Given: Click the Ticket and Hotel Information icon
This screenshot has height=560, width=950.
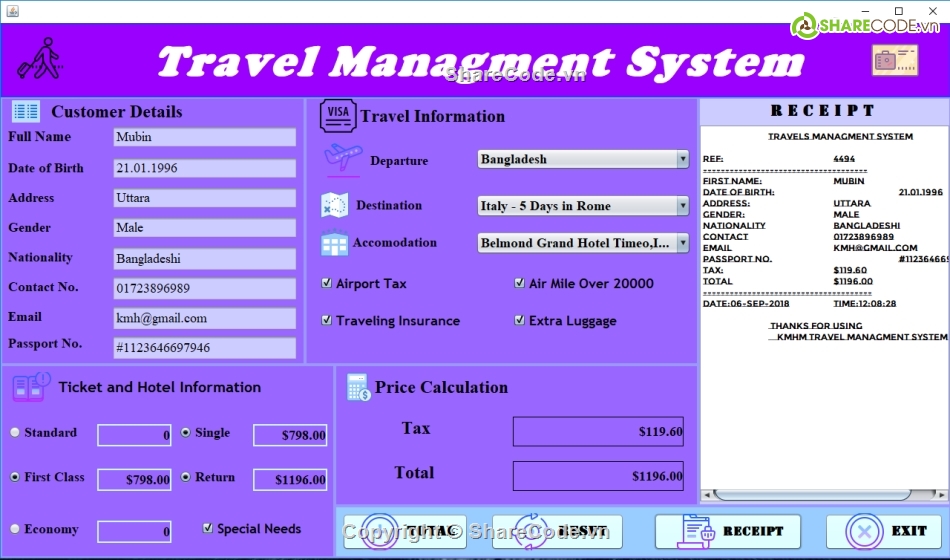Looking at the screenshot, I should 31,386.
